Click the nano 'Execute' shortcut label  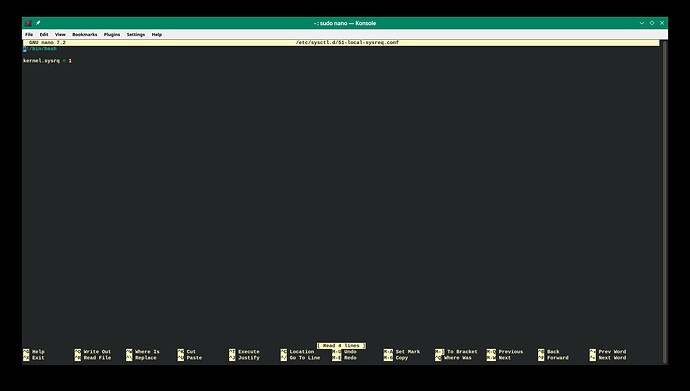point(249,352)
